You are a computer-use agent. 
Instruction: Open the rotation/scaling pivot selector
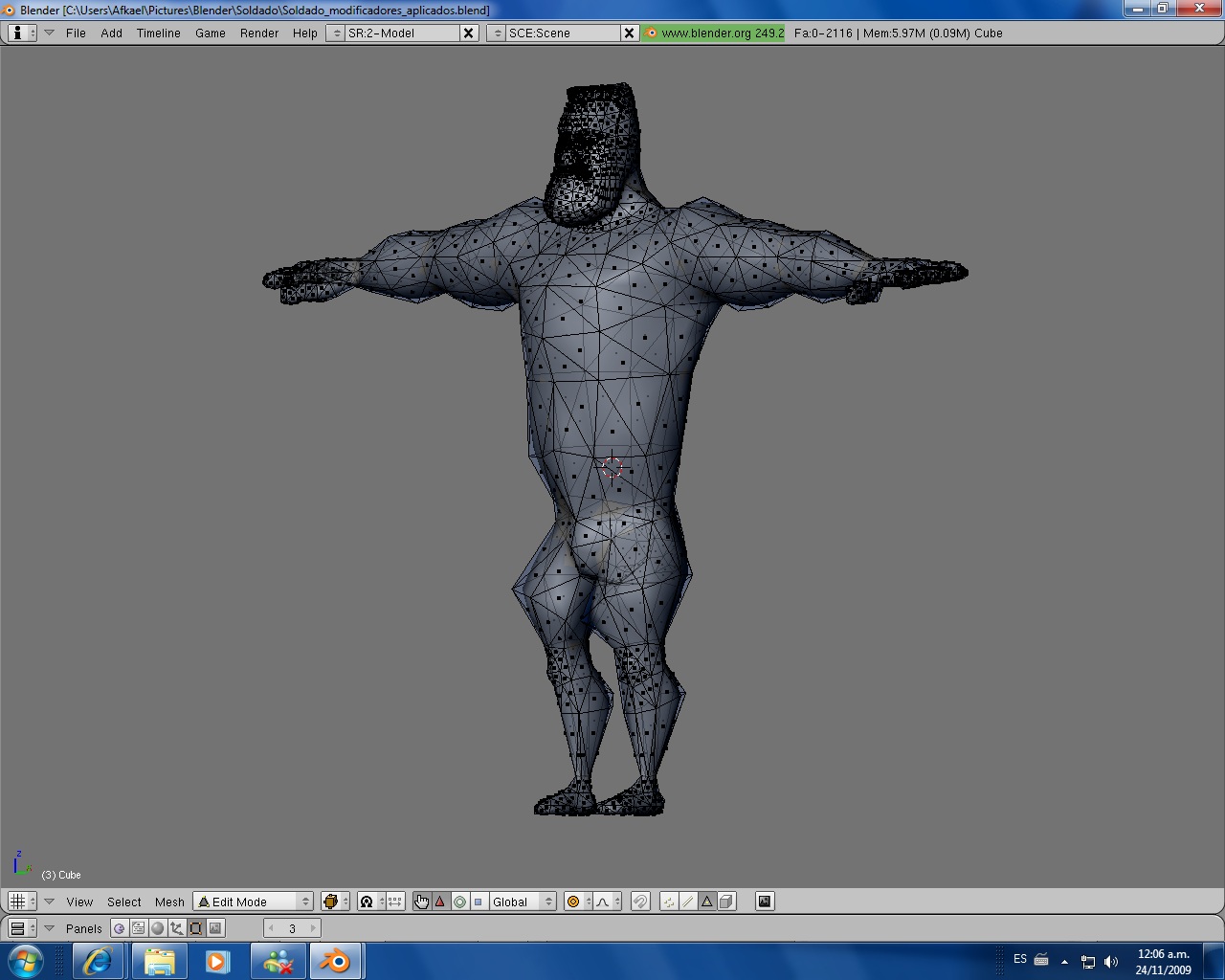coord(370,902)
